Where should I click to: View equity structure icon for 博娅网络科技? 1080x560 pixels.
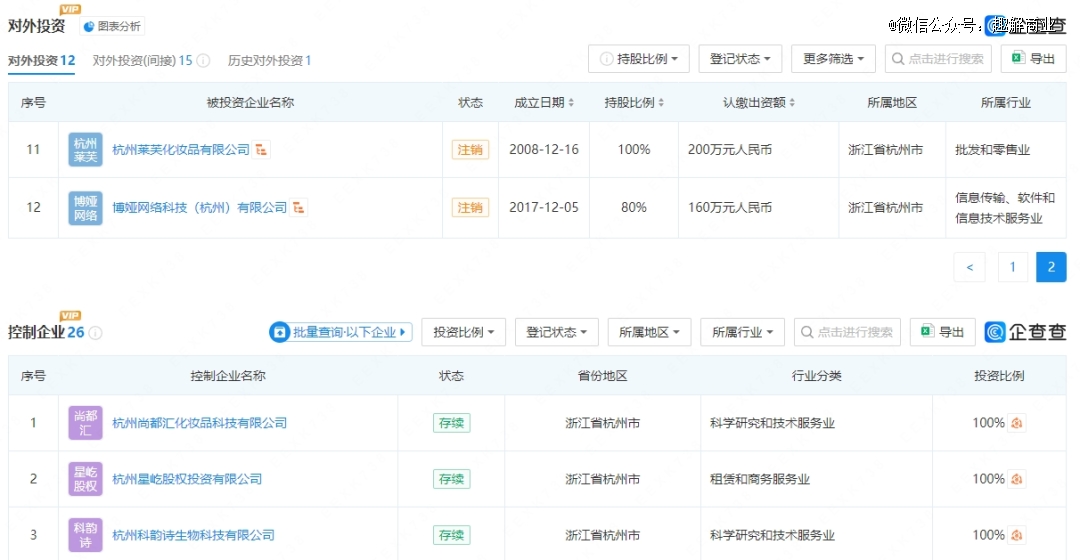298,207
